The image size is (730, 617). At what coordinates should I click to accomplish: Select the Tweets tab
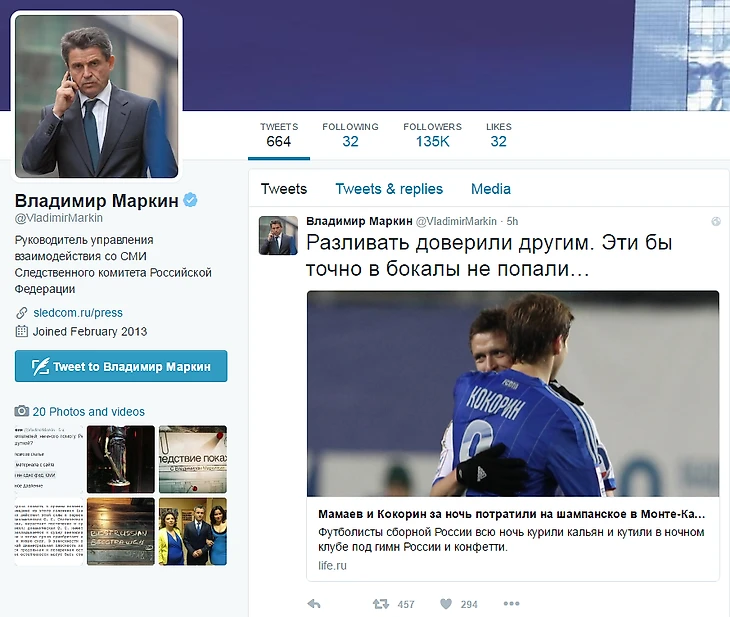click(x=284, y=189)
